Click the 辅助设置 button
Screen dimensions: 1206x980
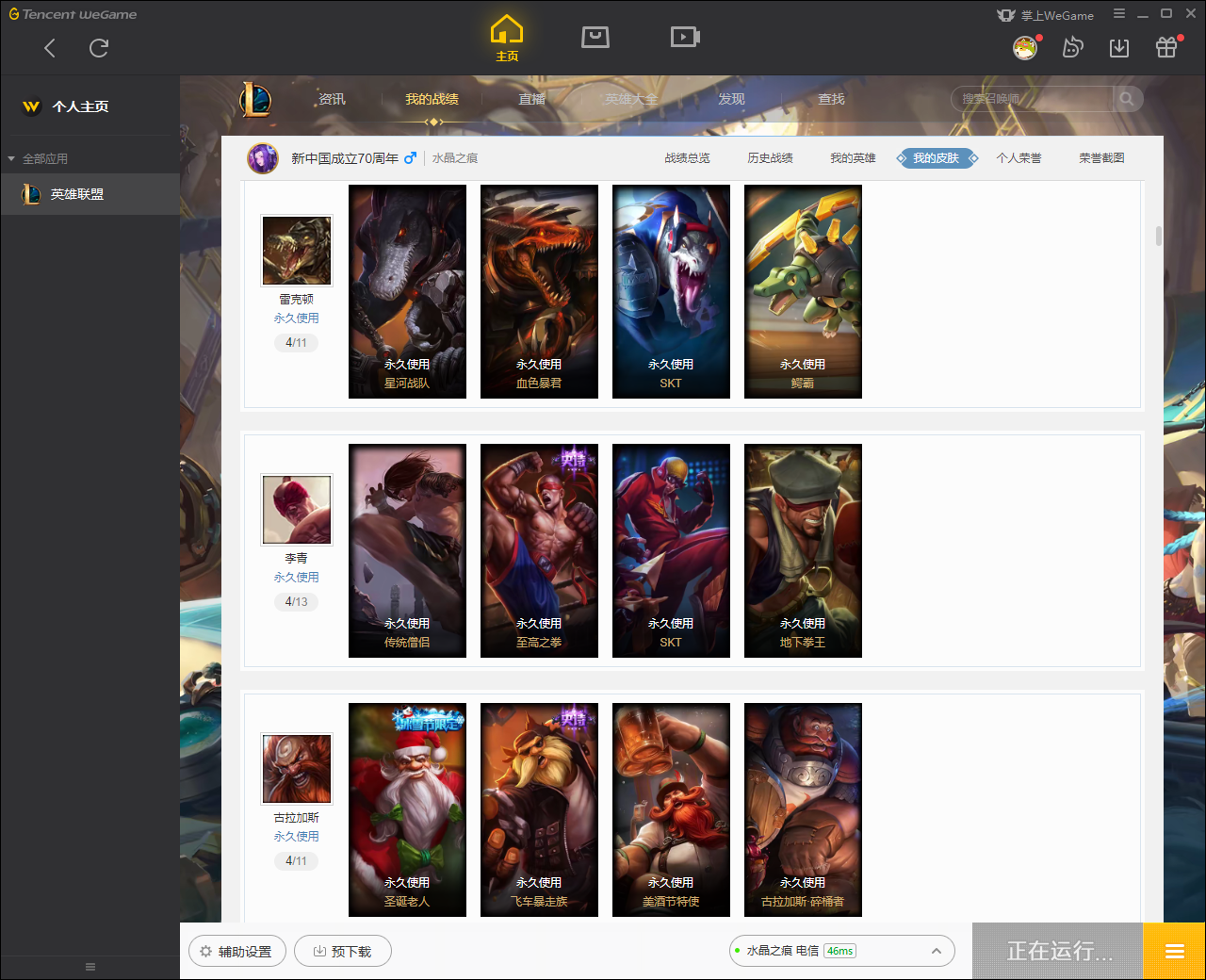[236, 951]
